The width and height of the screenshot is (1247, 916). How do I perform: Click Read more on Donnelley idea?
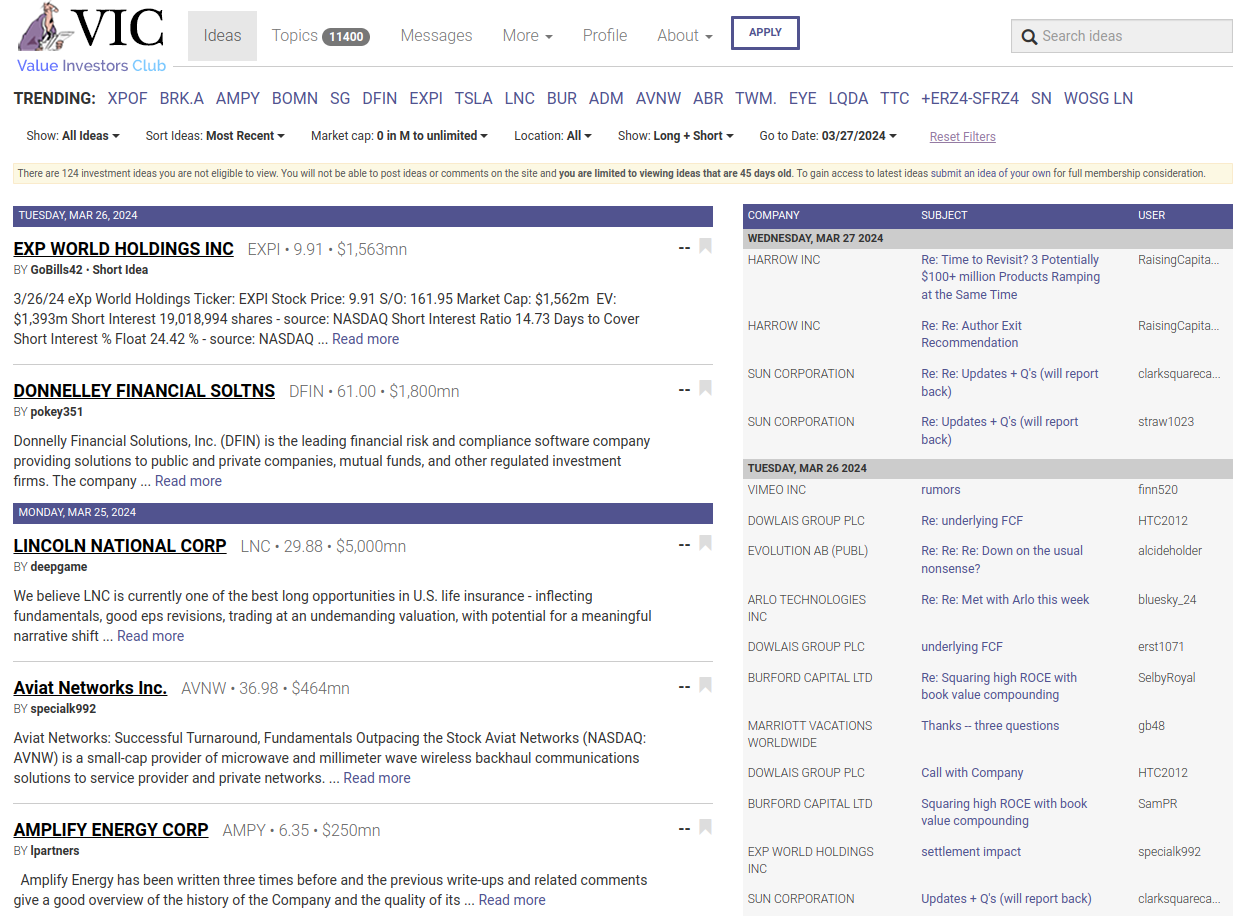(188, 481)
